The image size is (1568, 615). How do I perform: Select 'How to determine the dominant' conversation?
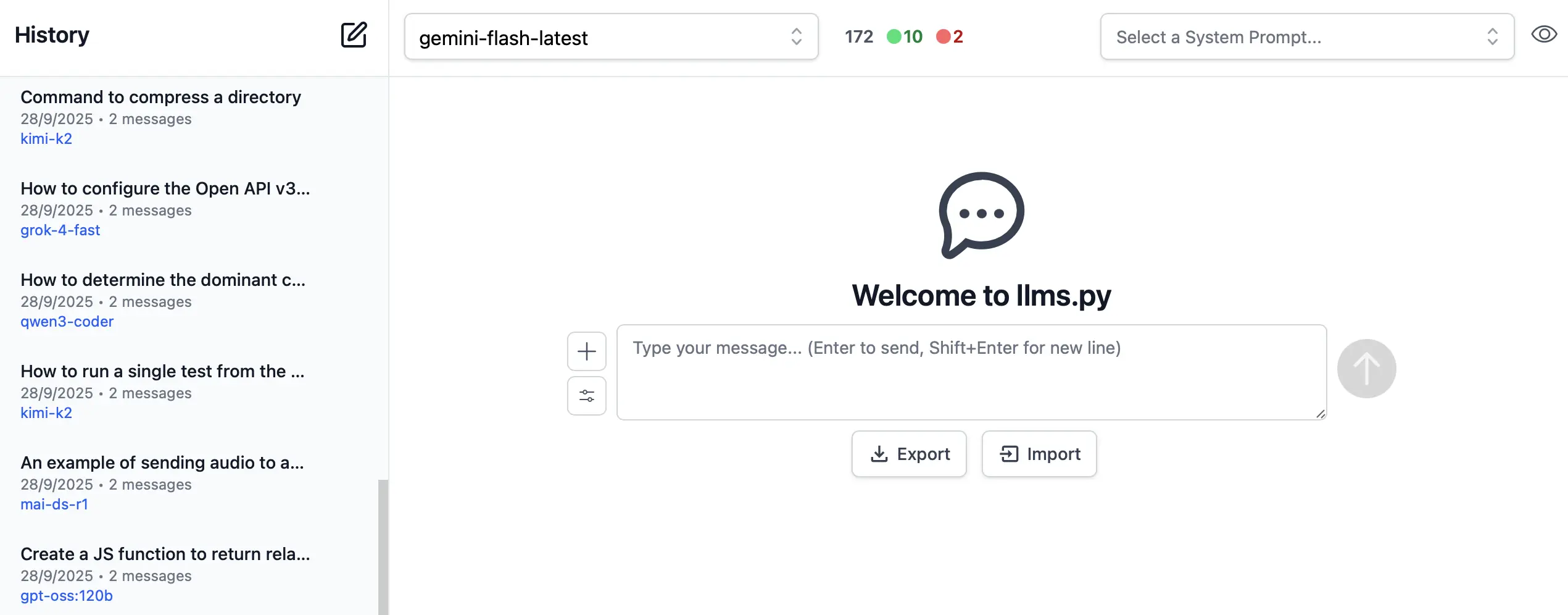coord(163,280)
